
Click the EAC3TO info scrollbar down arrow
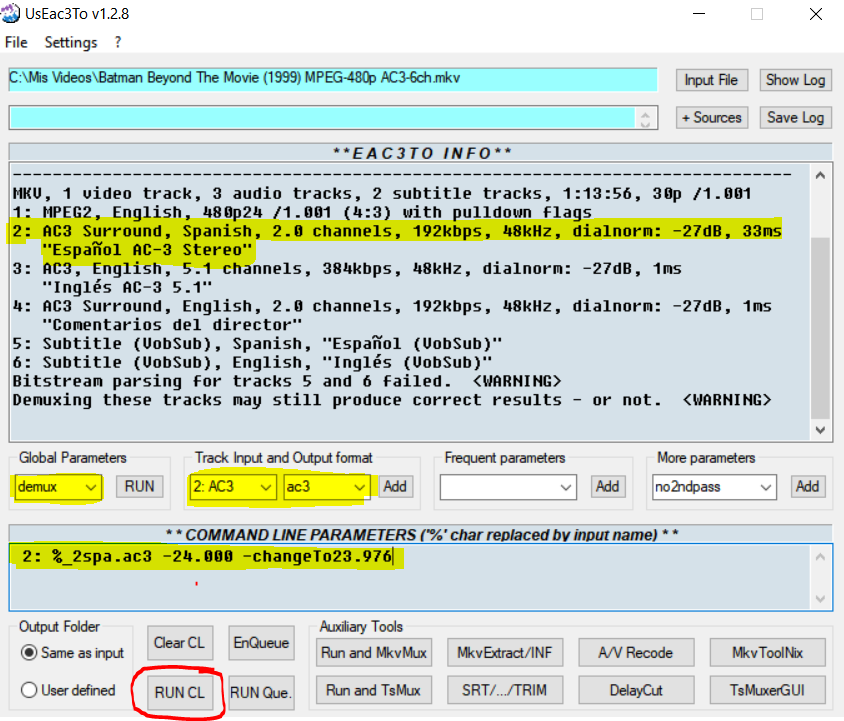pyautogui.click(x=820, y=430)
